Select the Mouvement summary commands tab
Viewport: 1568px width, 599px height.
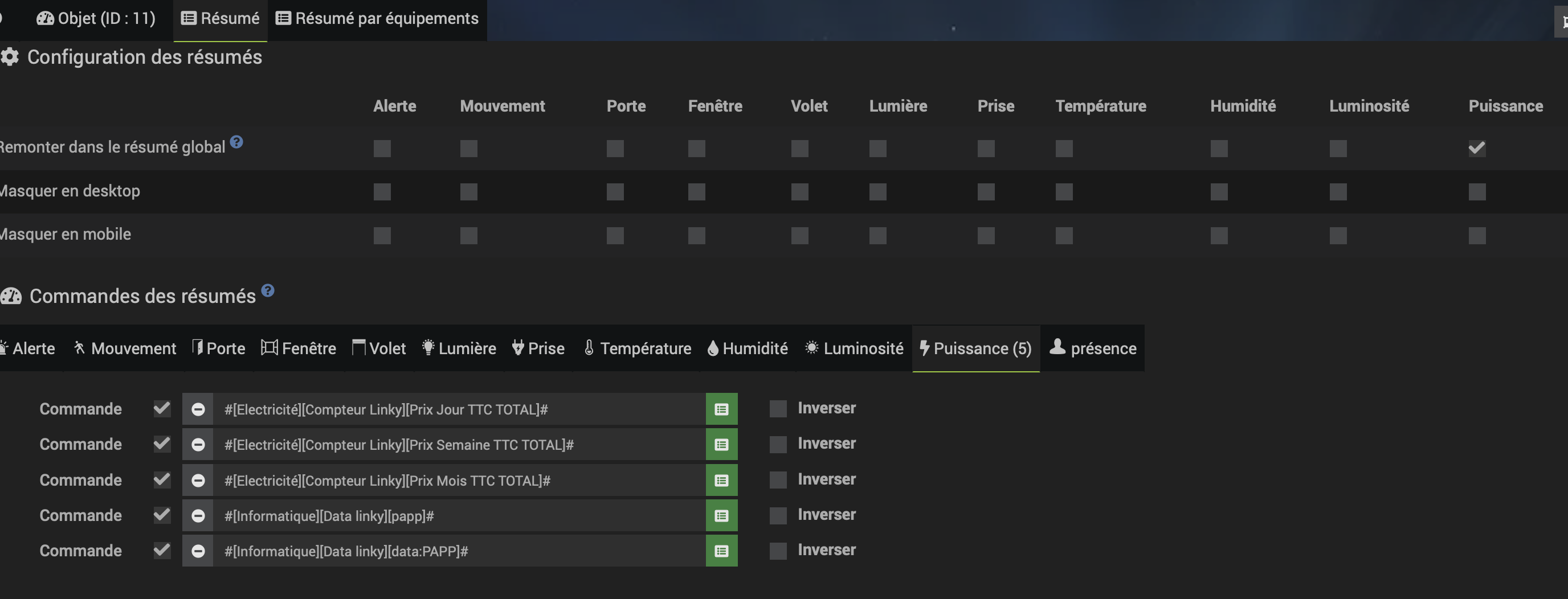click(125, 348)
